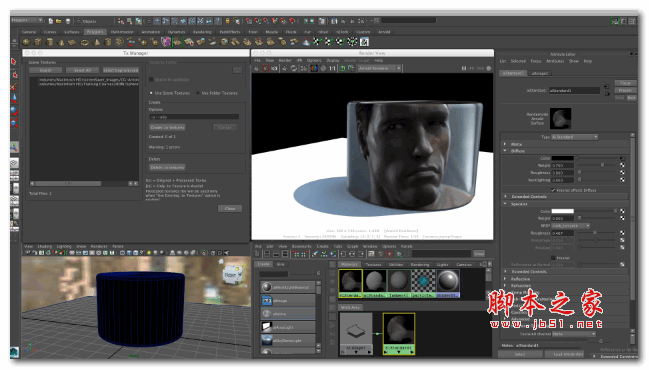Open the aiImage1 tab in Attribute Editor

coord(540,73)
